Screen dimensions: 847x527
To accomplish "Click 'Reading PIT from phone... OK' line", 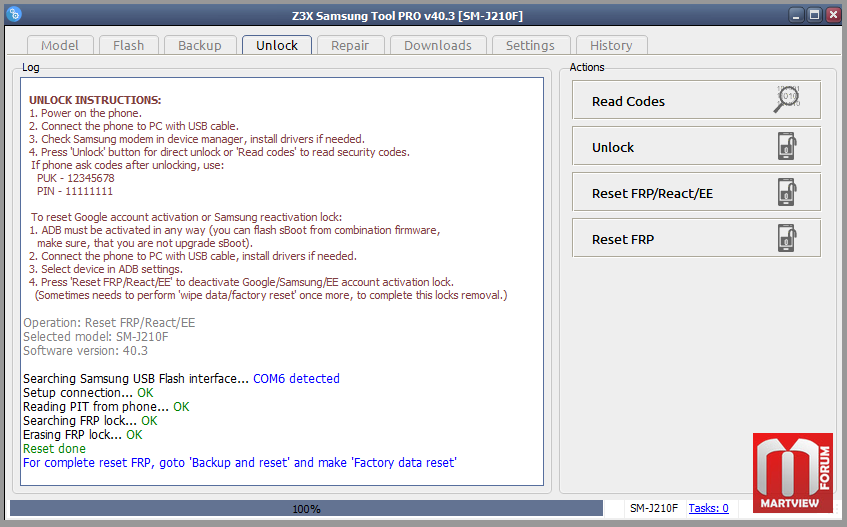I will coord(106,407).
